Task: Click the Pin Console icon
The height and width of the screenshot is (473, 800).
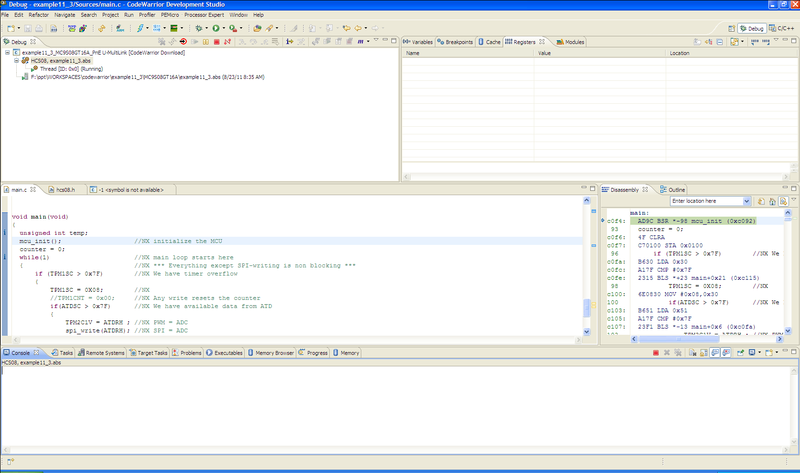Action: 740,353
